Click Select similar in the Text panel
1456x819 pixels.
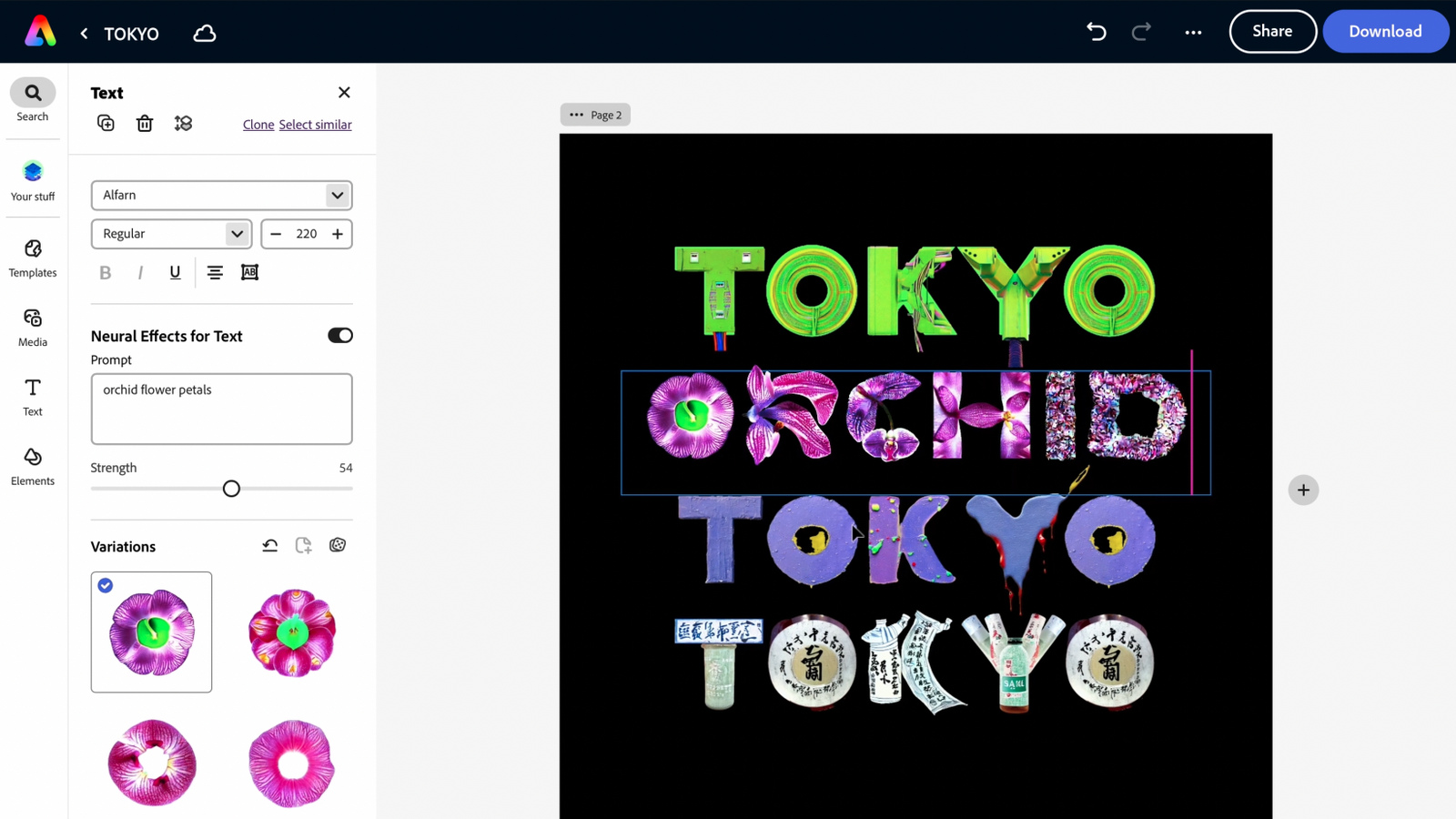point(315,125)
